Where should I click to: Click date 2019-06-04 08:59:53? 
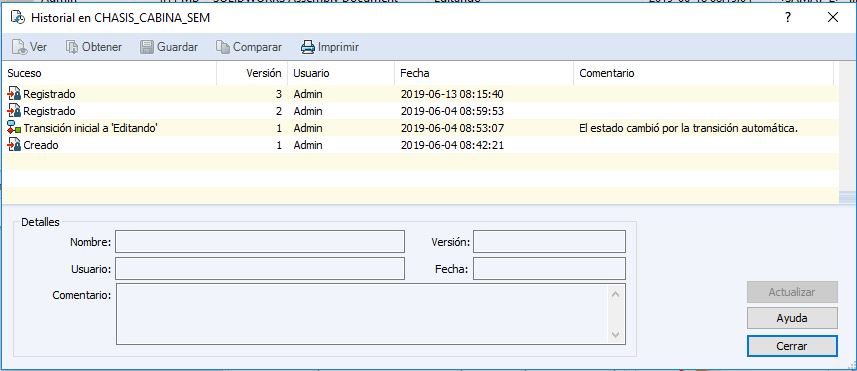click(452, 111)
